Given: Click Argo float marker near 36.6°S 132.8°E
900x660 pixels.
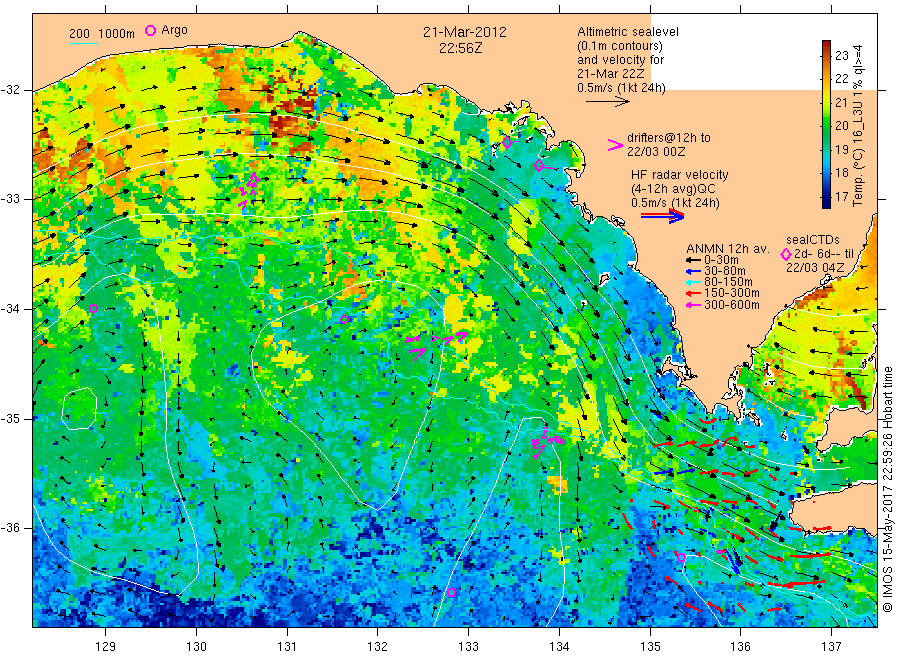Looking at the screenshot, I should pos(452,592).
